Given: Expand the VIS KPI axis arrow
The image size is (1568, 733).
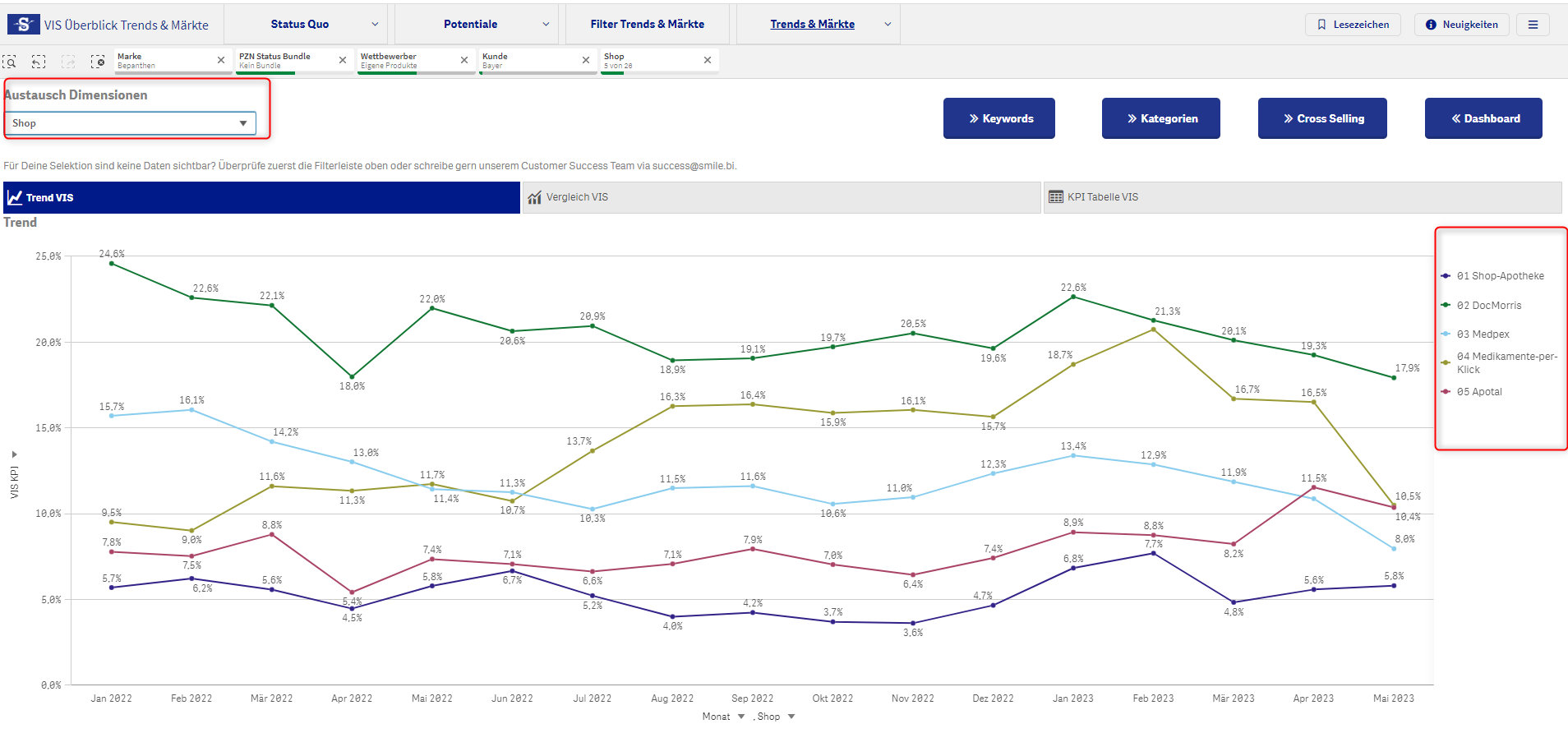Looking at the screenshot, I should coord(14,454).
